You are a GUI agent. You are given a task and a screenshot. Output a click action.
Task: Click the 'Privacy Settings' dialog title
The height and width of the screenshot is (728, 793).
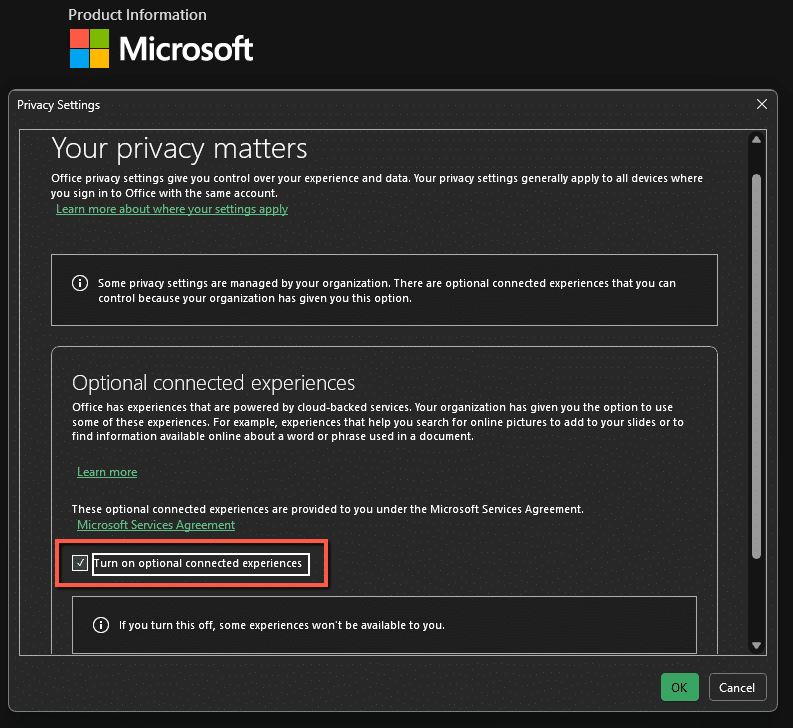(x=59, y=105)
